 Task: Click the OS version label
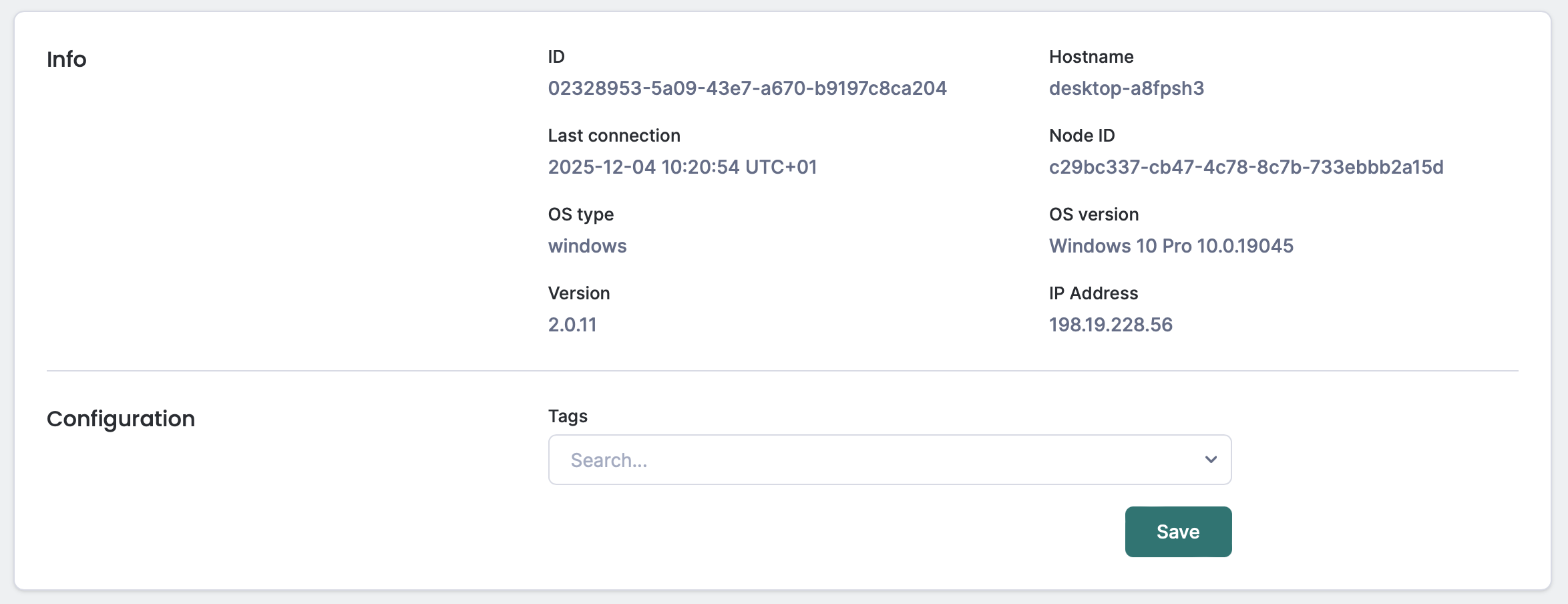pyautogui.click(x=1094, y=214)
